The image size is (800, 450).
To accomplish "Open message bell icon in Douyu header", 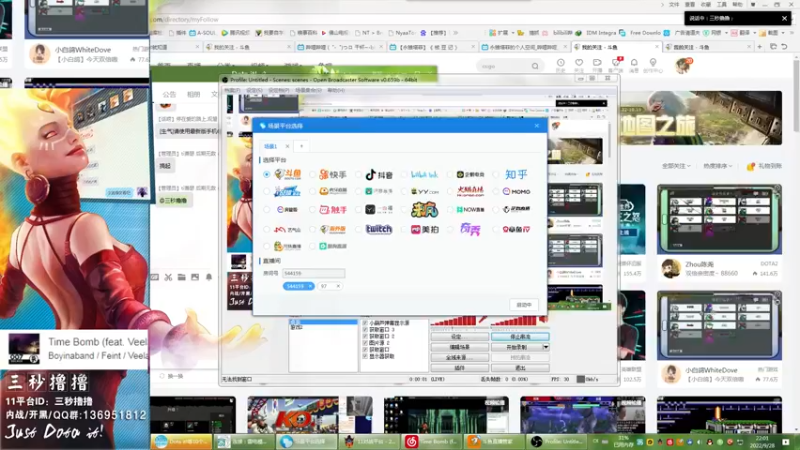I will (x=634, y=65).
